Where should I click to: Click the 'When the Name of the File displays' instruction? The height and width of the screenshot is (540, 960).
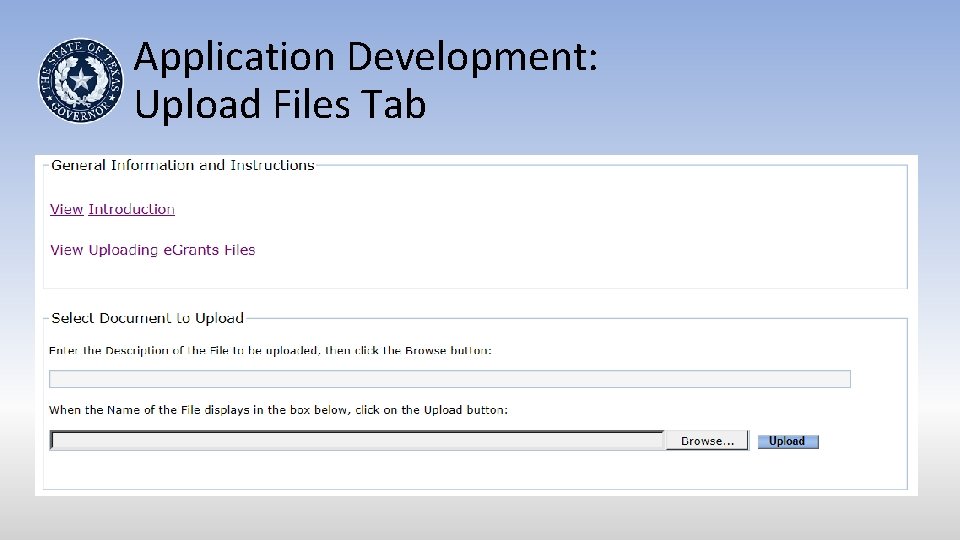[278, 410]
